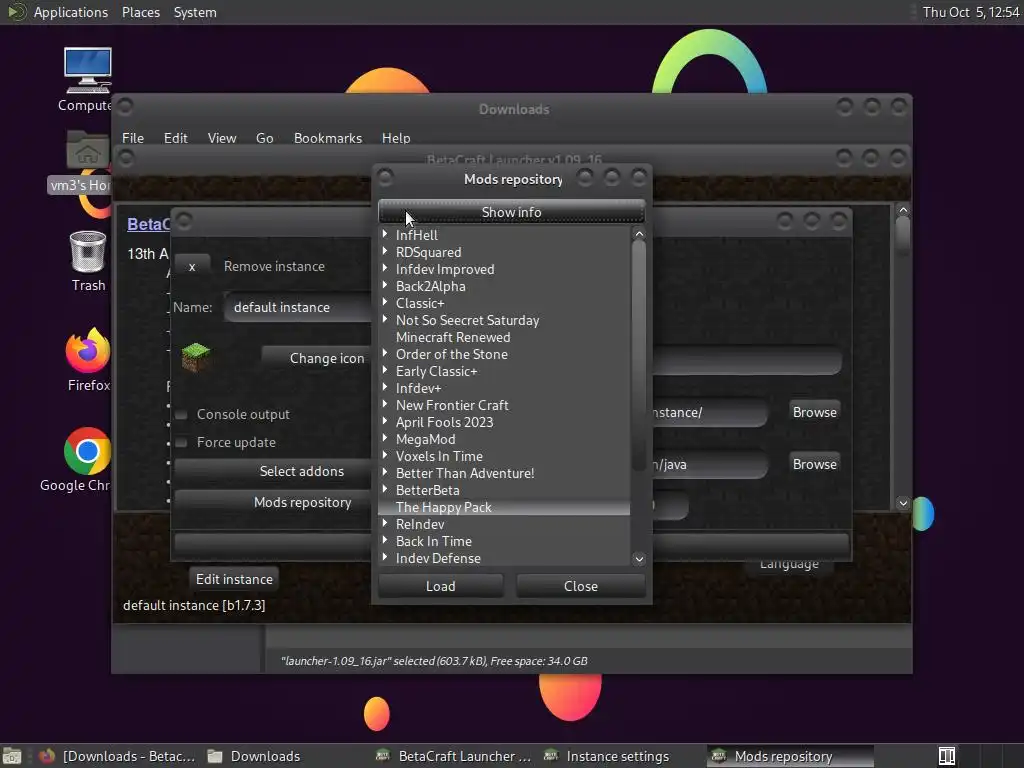Close the Mods repository via Close button
Image resolution: width=1024 pixels, height=768 pixels.
(x=581, y=586)
